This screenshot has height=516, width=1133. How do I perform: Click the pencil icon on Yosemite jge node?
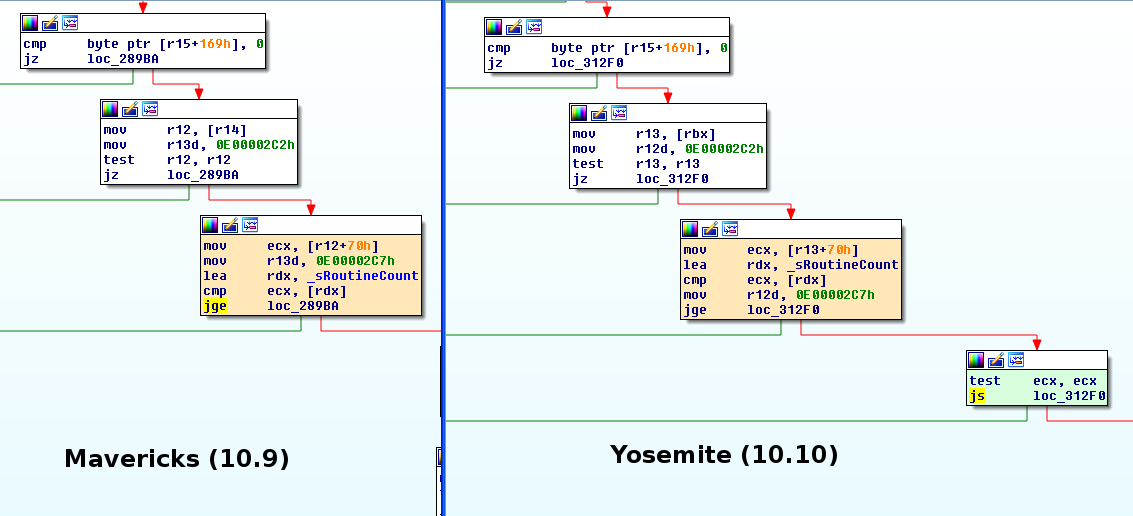click(x=710, y=230)
